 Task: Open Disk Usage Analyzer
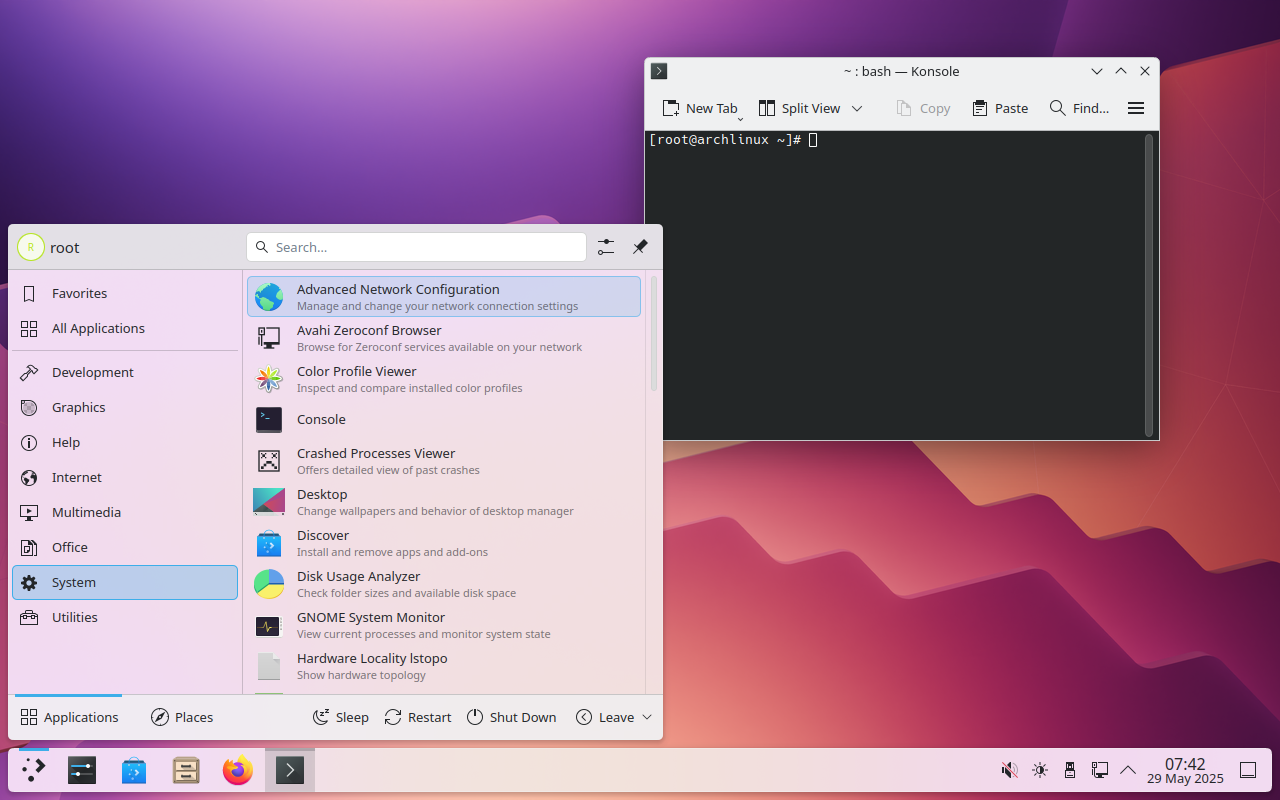coord(444,584)
